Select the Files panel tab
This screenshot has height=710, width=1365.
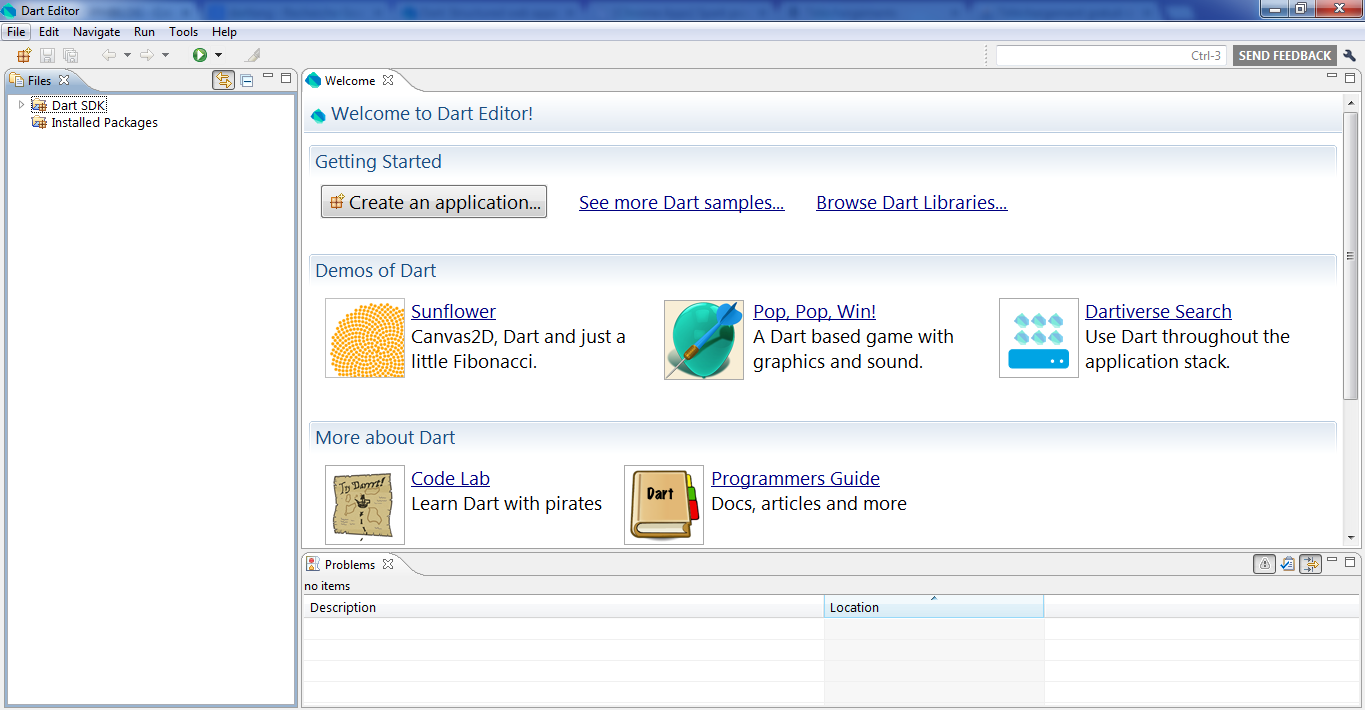pos(39,81)
